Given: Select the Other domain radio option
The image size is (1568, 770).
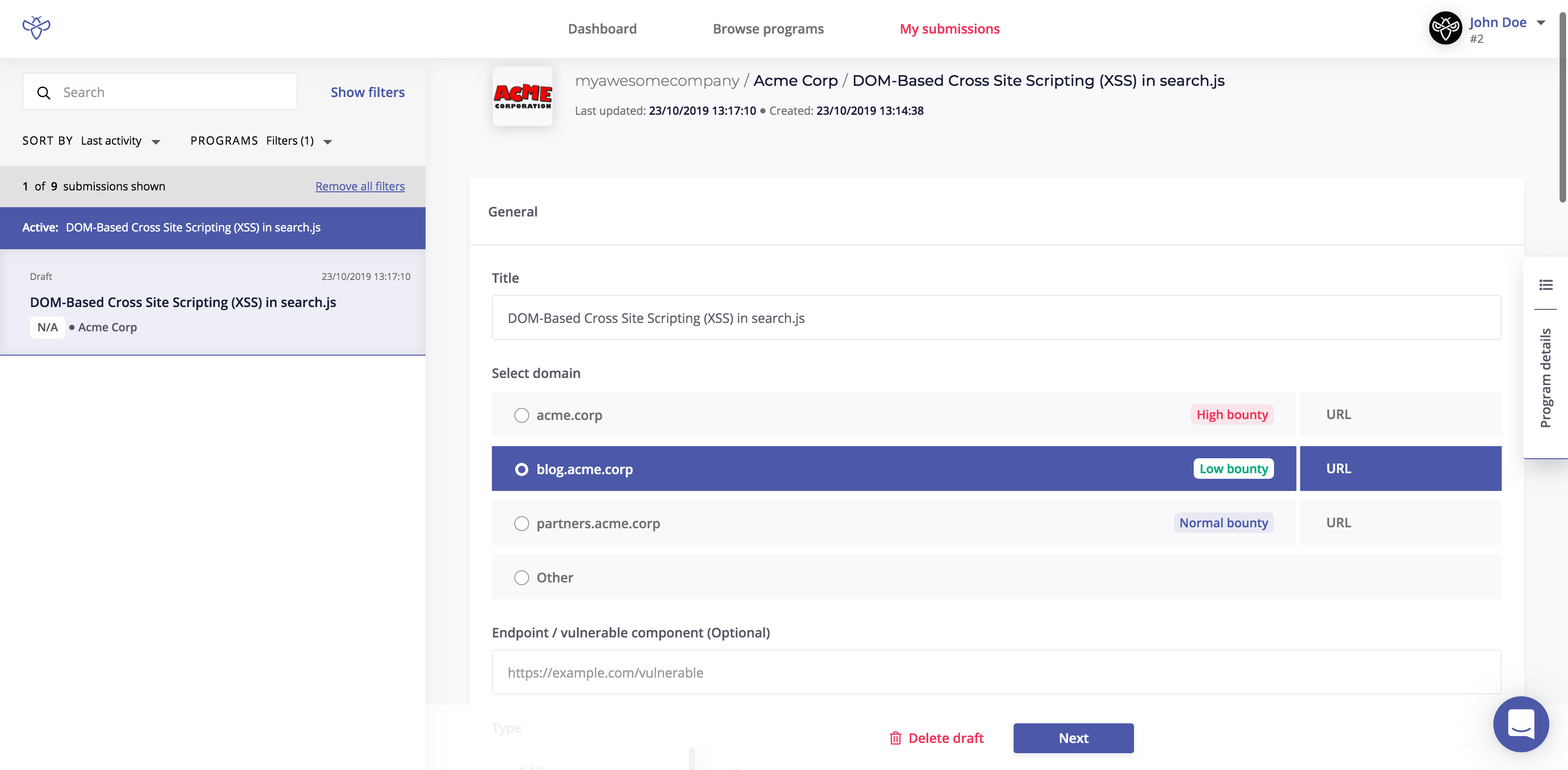Looking at the screenshot, I should [x=522, y=578].
